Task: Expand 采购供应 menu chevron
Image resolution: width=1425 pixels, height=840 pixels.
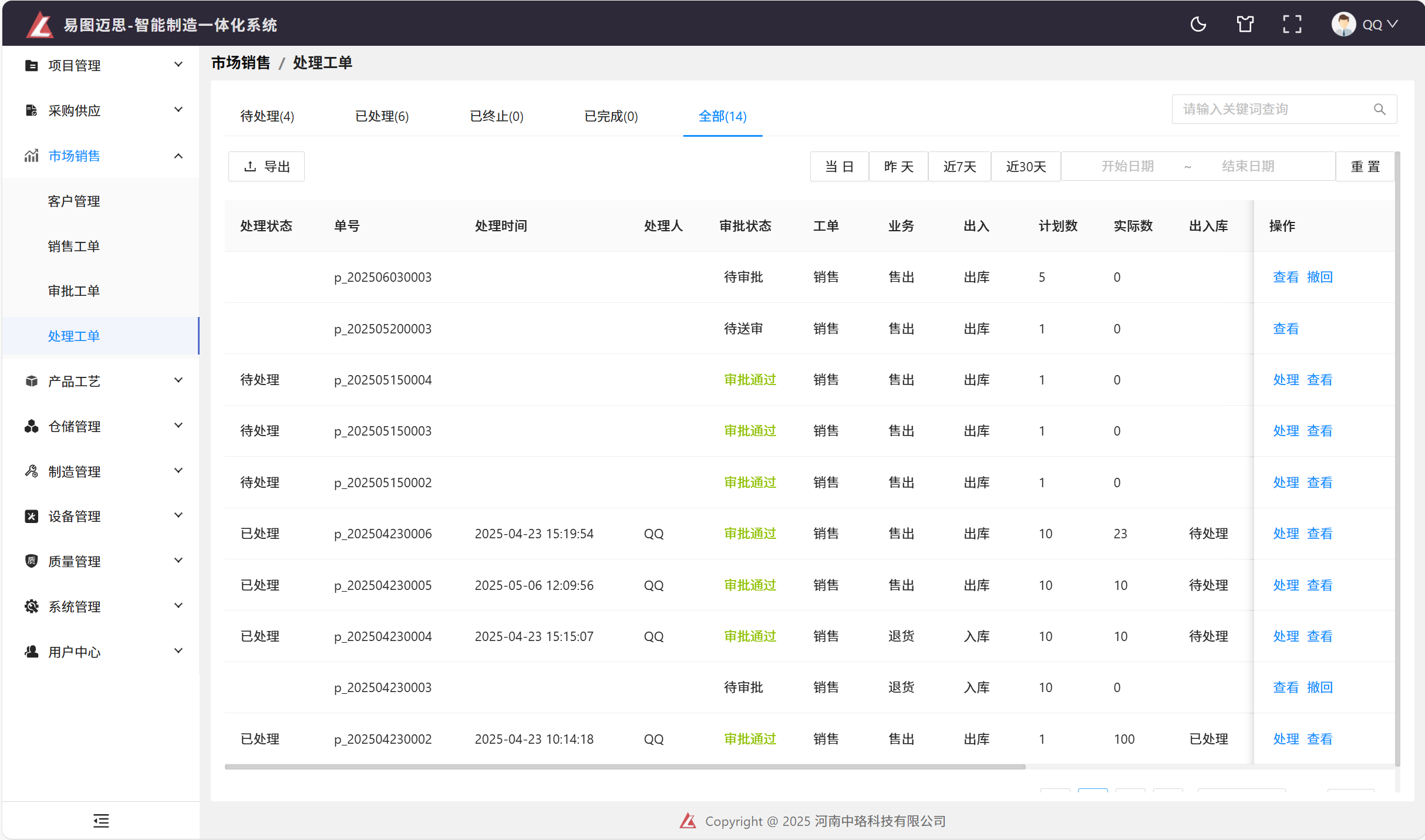Action: coord(178,110)
